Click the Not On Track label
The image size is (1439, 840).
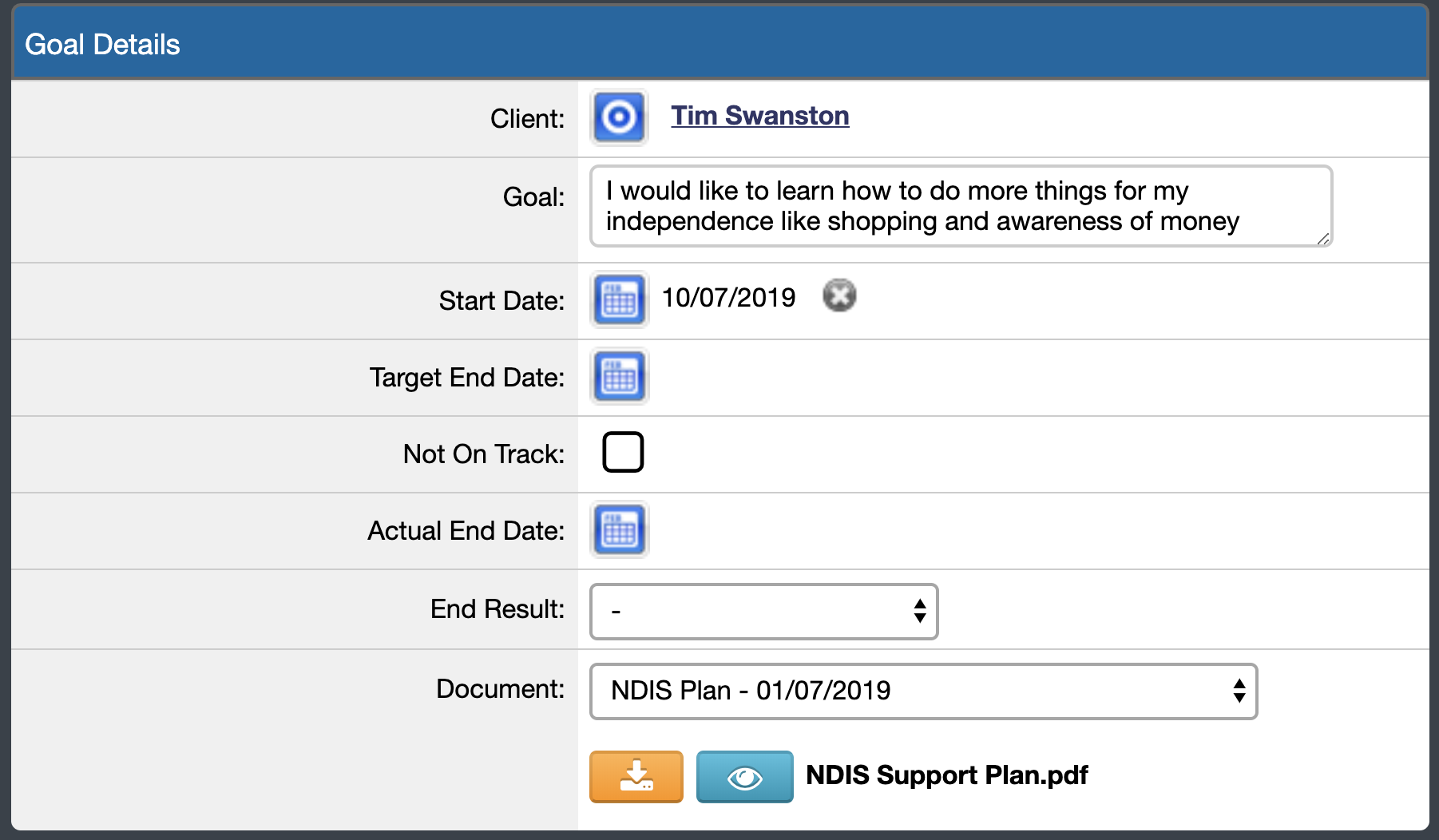483,454
